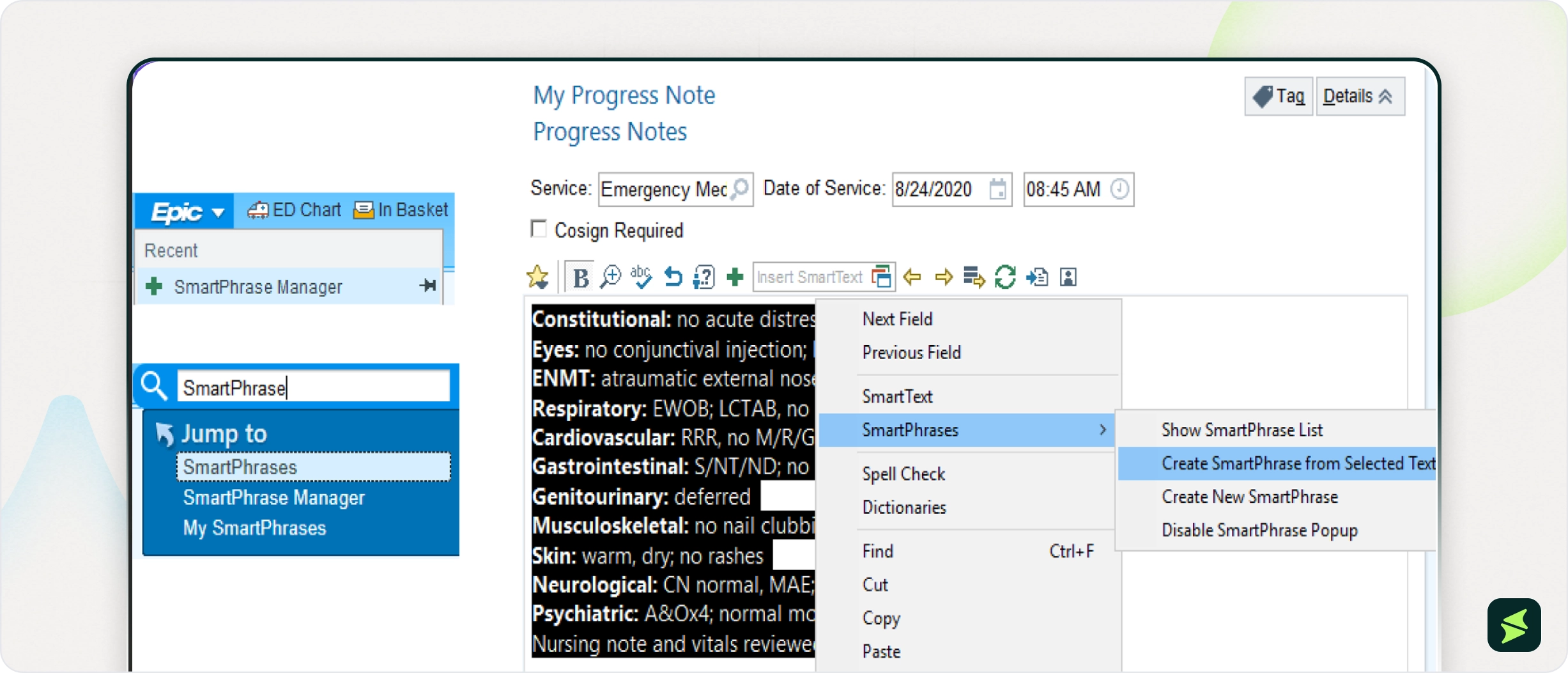Click the Recent header in Epic menu

pyautogui.click(x=171, y=250)
